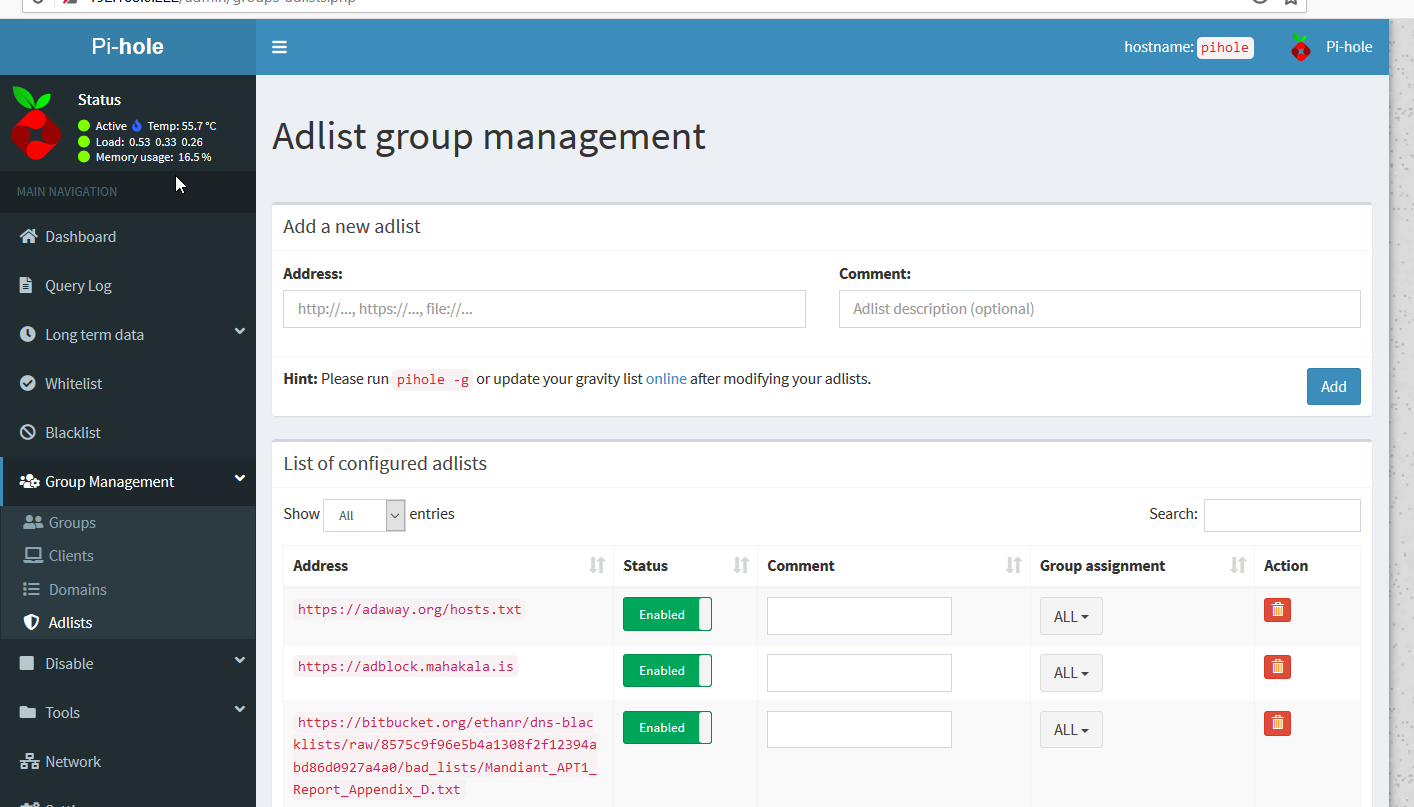
Task: Open group ALL dropdown for adblock.mahakala.is
Action: (x=1071, y=673)
